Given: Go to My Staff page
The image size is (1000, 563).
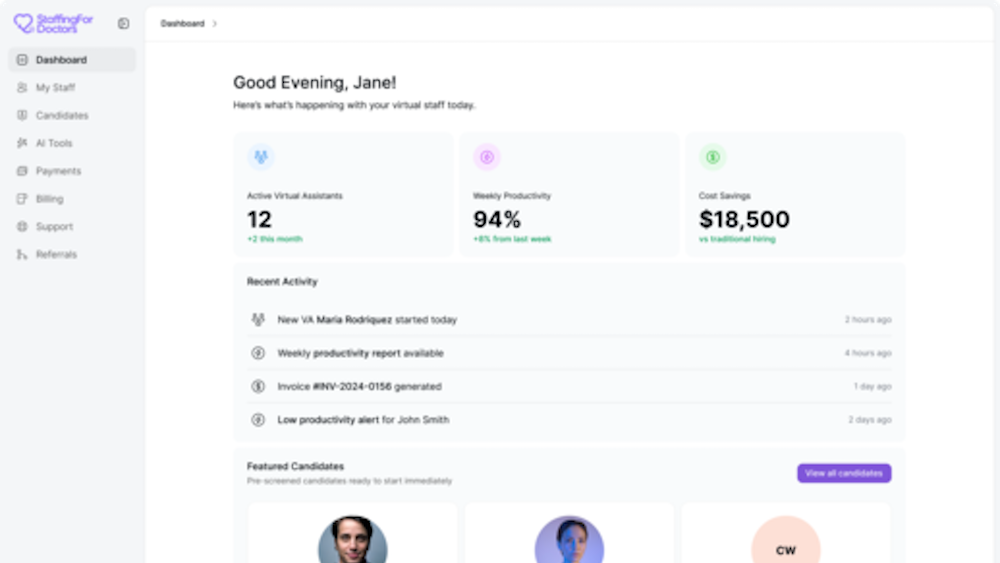Looking at the screenshot, I should coord(55,88).
